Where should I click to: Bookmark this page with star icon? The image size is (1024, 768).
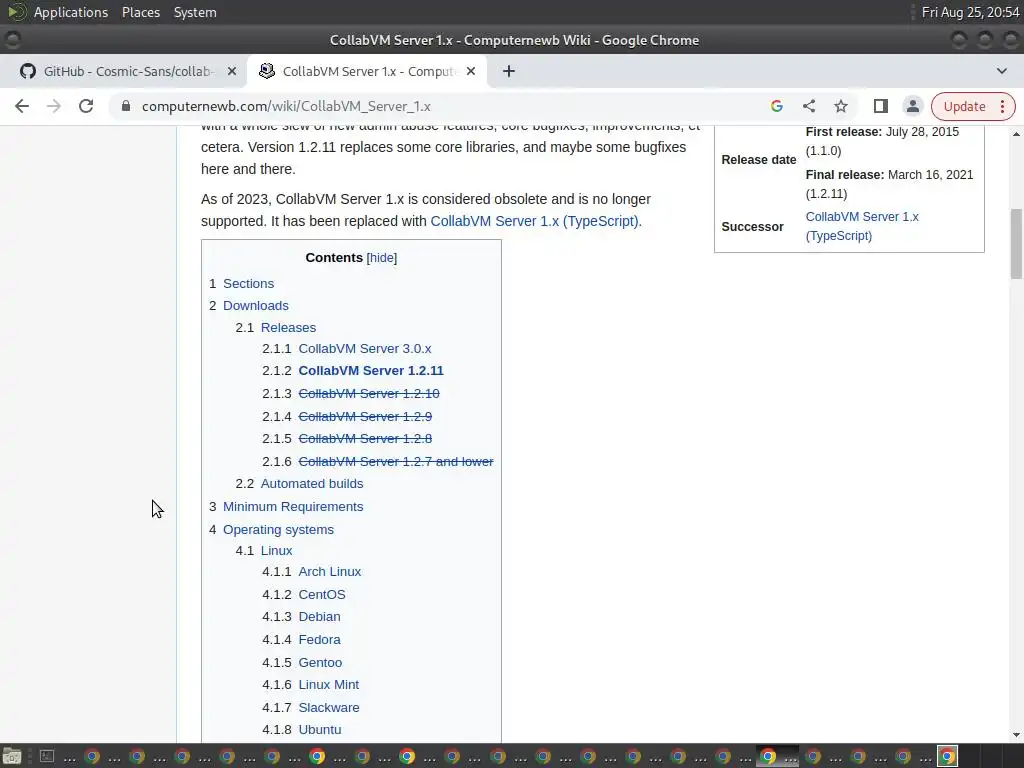840,106
